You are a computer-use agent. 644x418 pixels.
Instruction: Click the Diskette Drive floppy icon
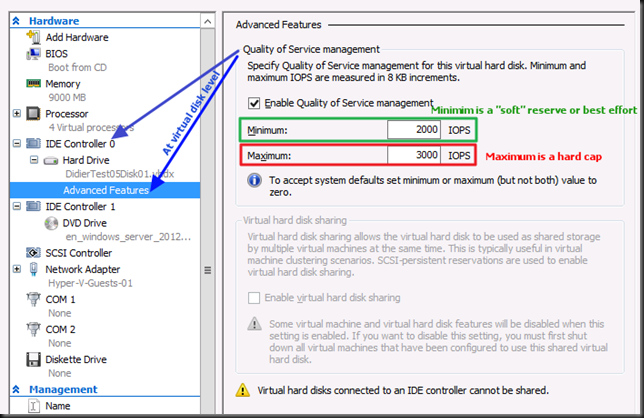point(33,359)
